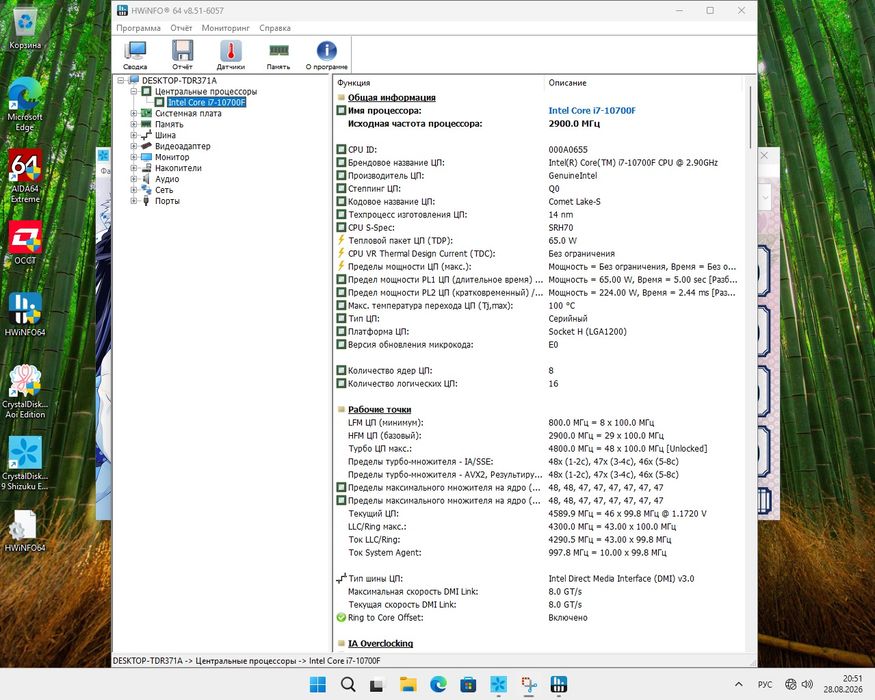The image size is (875, 700).
Task: Open File Explorer from taskbar
Action: [408, 684]
